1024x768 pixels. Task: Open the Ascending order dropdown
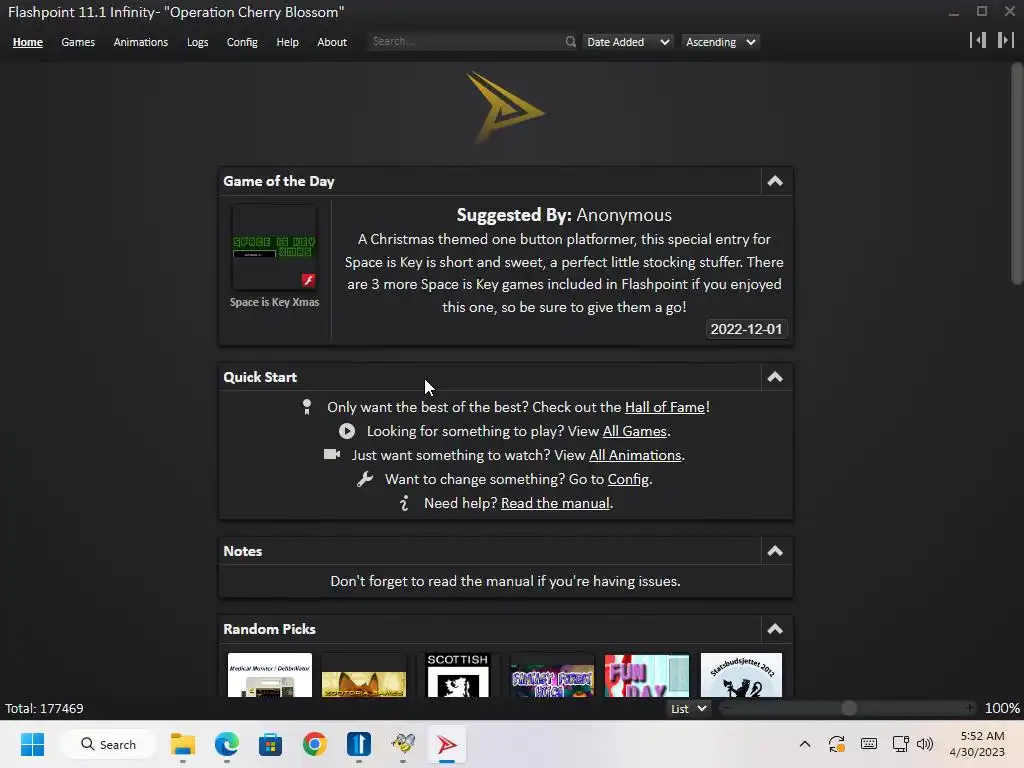point(721,42)
